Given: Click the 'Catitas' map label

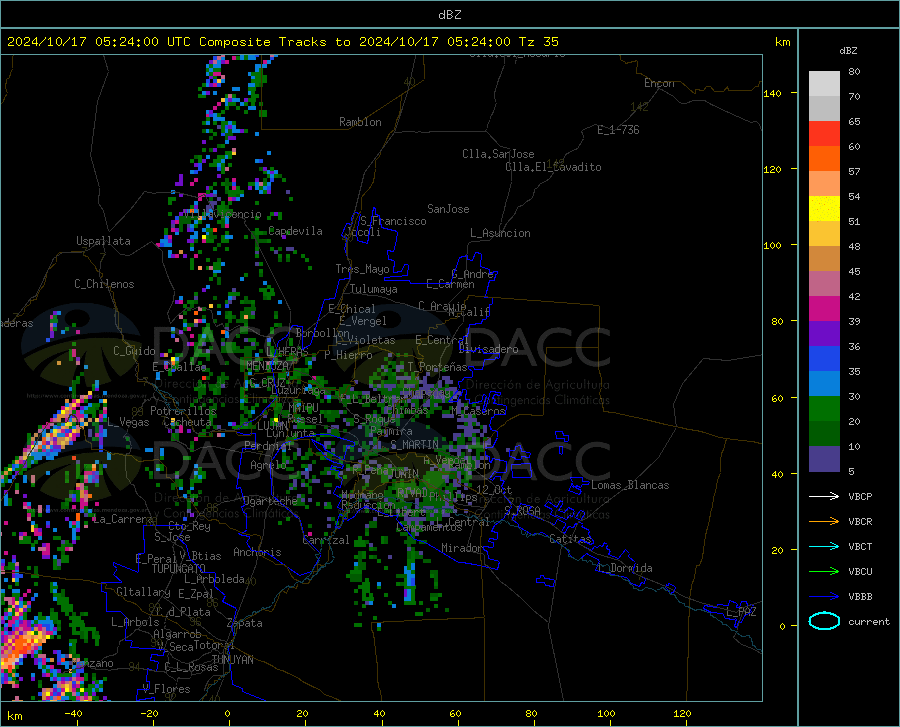Looking at the screenshot, I should click(x=570, y=539).
